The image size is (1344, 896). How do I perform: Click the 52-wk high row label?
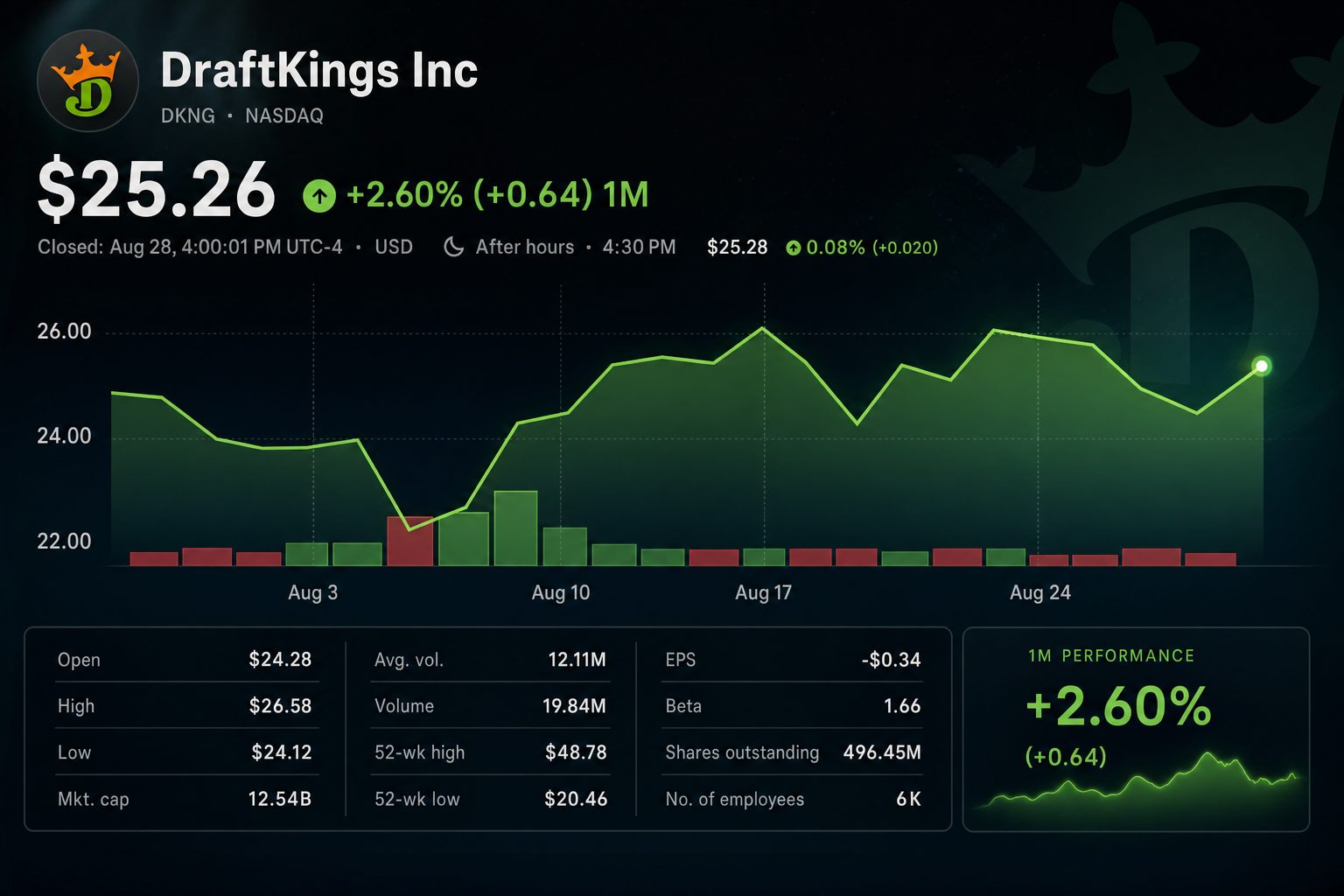(x=419, y=752)
